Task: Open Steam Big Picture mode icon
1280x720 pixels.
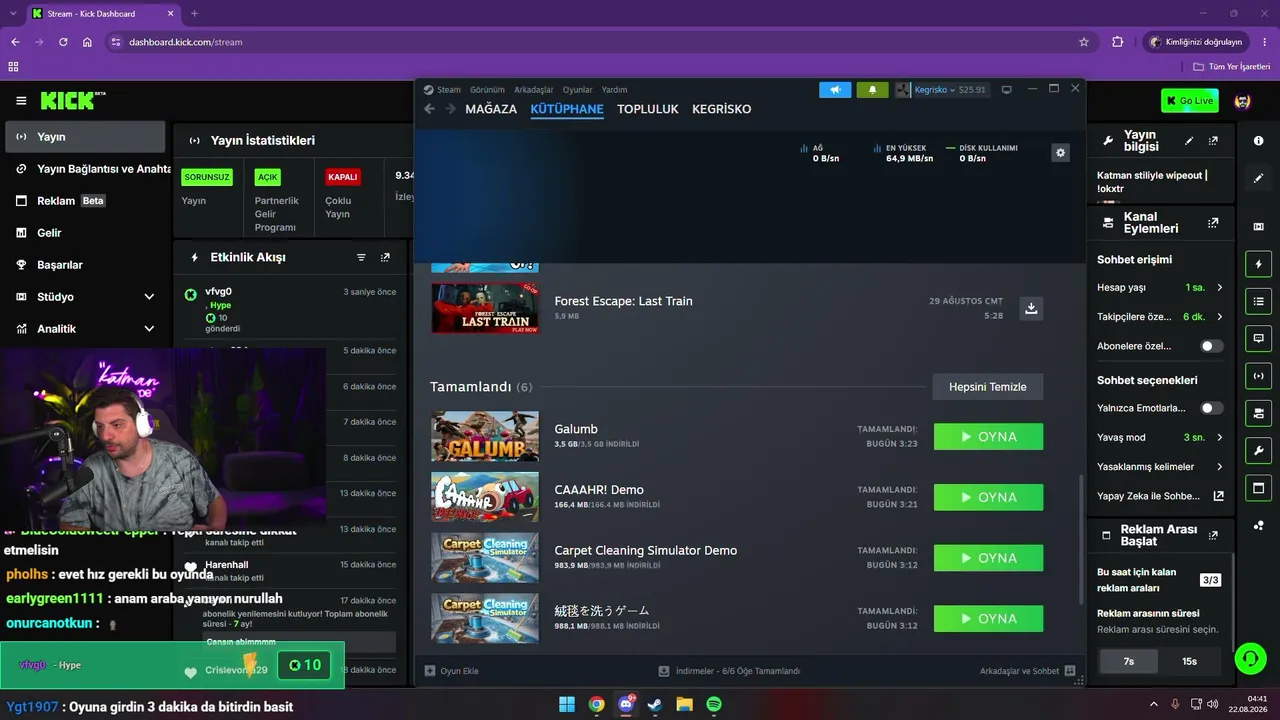Action: [x=1006, y=89]
